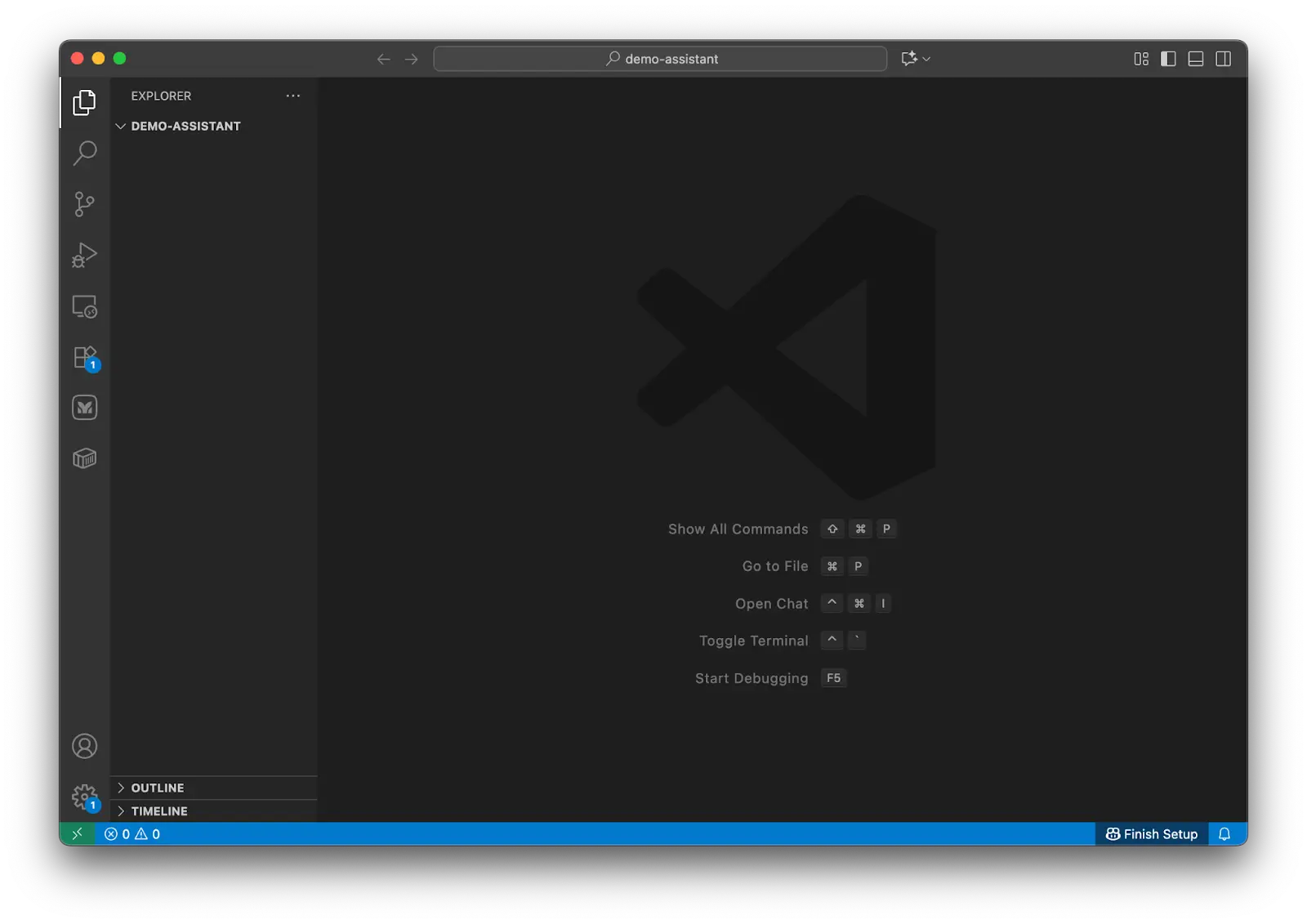
Task: Open the Source Control view
Action: click(83, 204)
